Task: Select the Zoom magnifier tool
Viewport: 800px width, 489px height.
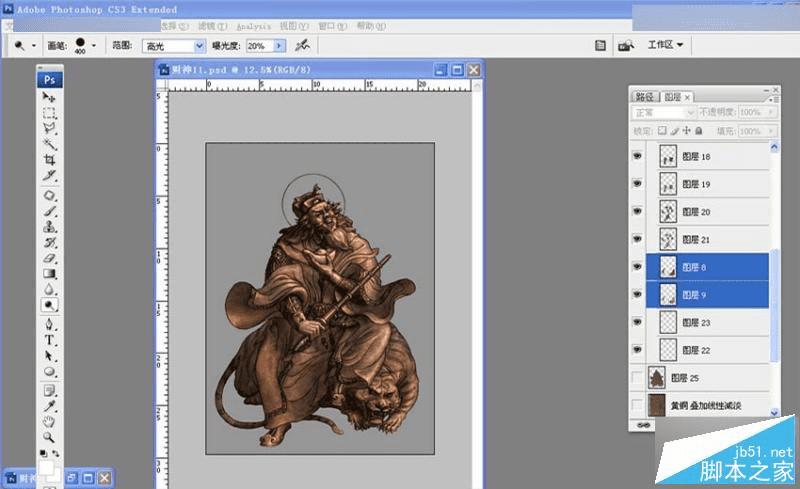Action: tap(49, 436)
